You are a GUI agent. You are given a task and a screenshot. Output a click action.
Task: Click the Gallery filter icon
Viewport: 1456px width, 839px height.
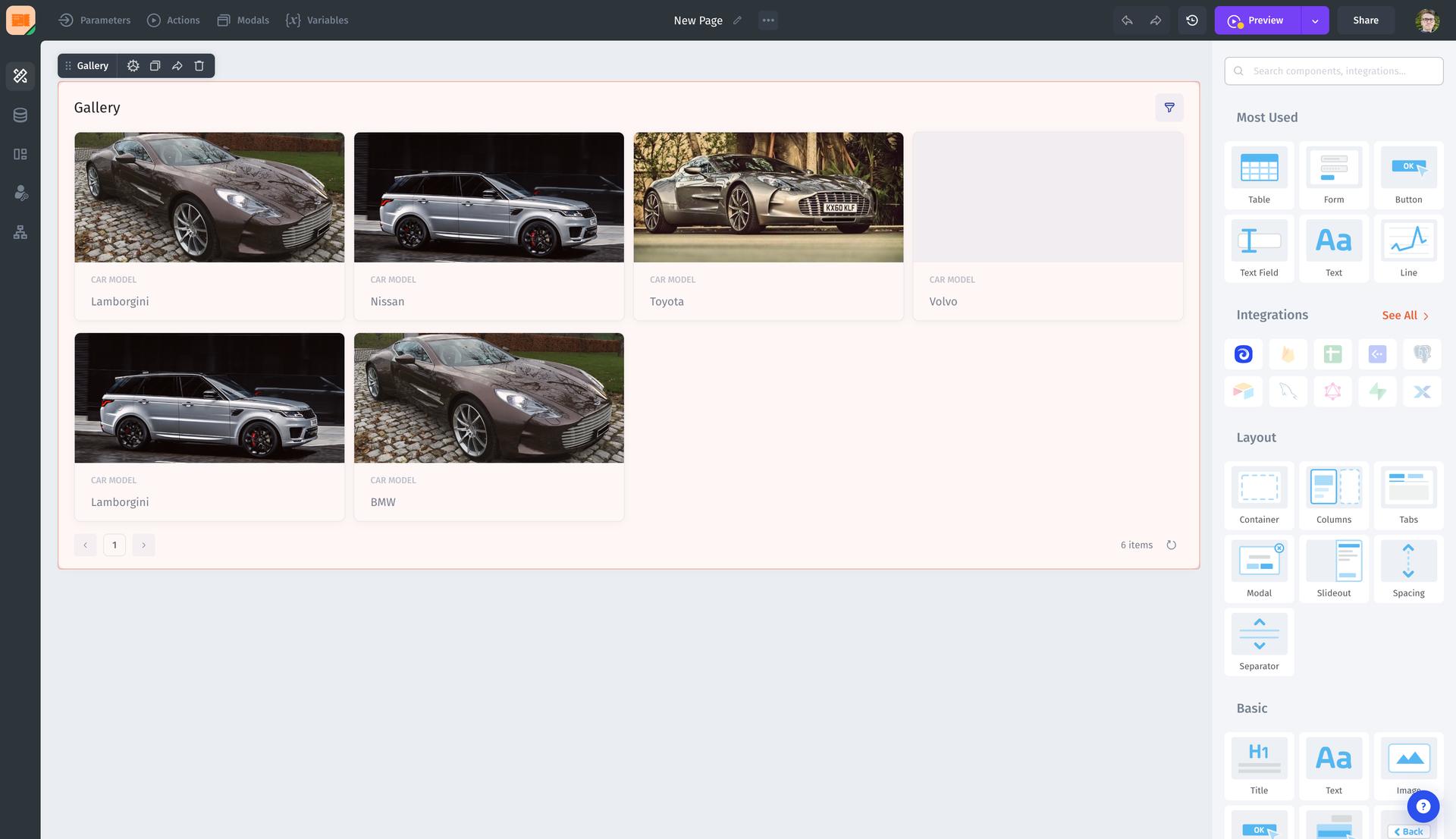tap(1169, 108)
